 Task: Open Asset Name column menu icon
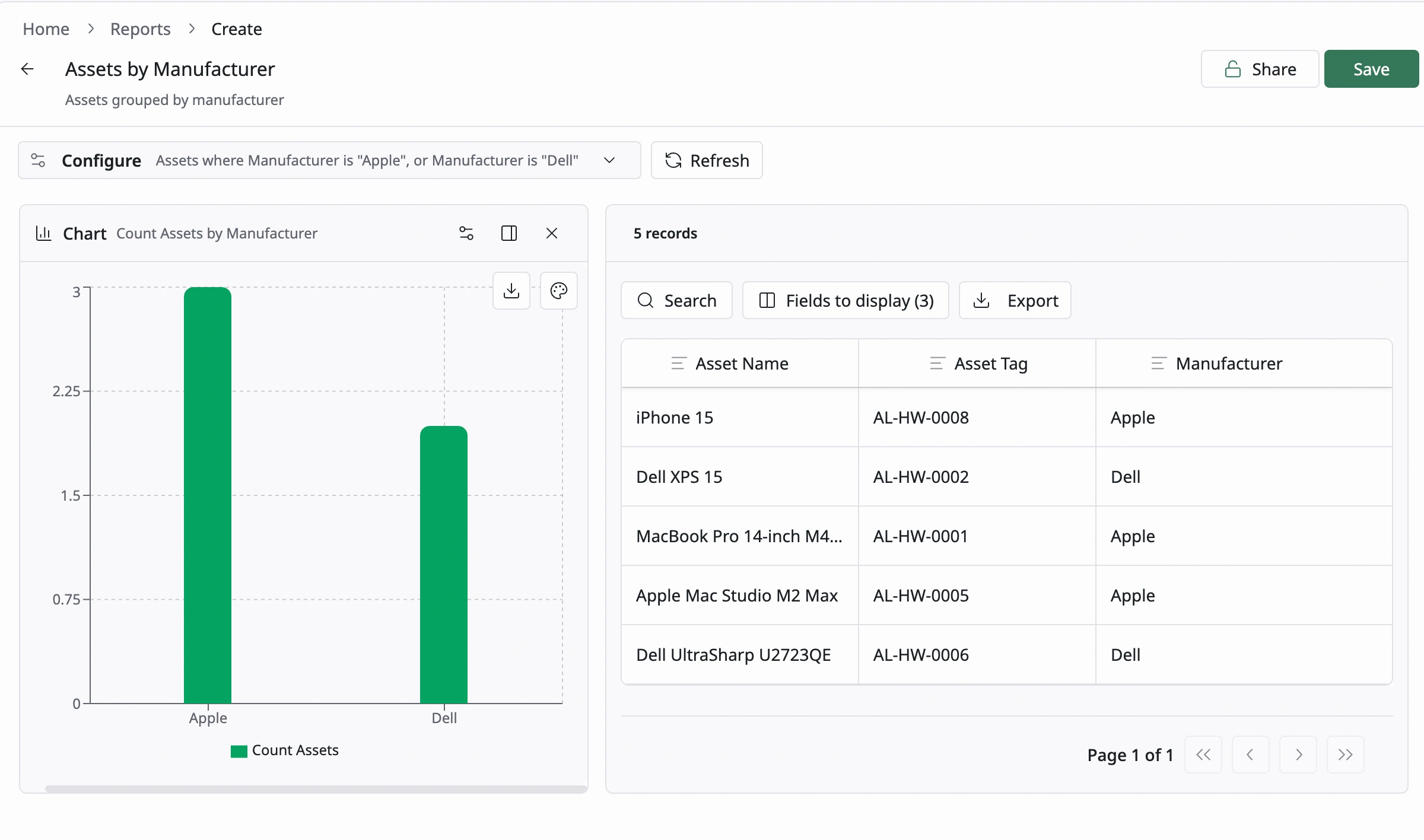679,363
